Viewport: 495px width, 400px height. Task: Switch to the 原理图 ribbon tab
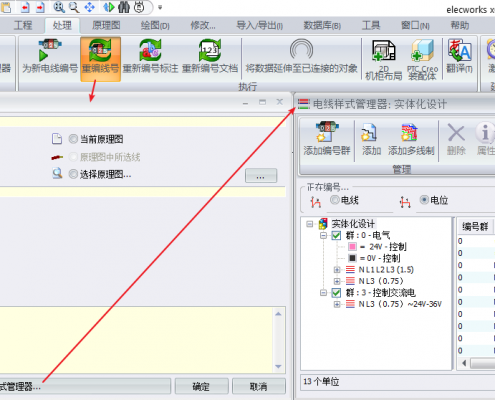(x=106, y=25)
